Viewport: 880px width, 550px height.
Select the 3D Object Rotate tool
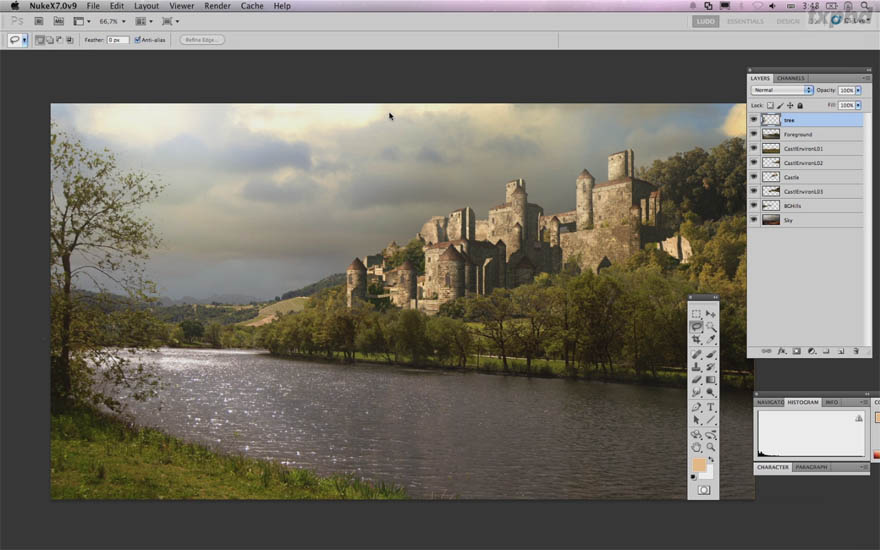[696, 435]
